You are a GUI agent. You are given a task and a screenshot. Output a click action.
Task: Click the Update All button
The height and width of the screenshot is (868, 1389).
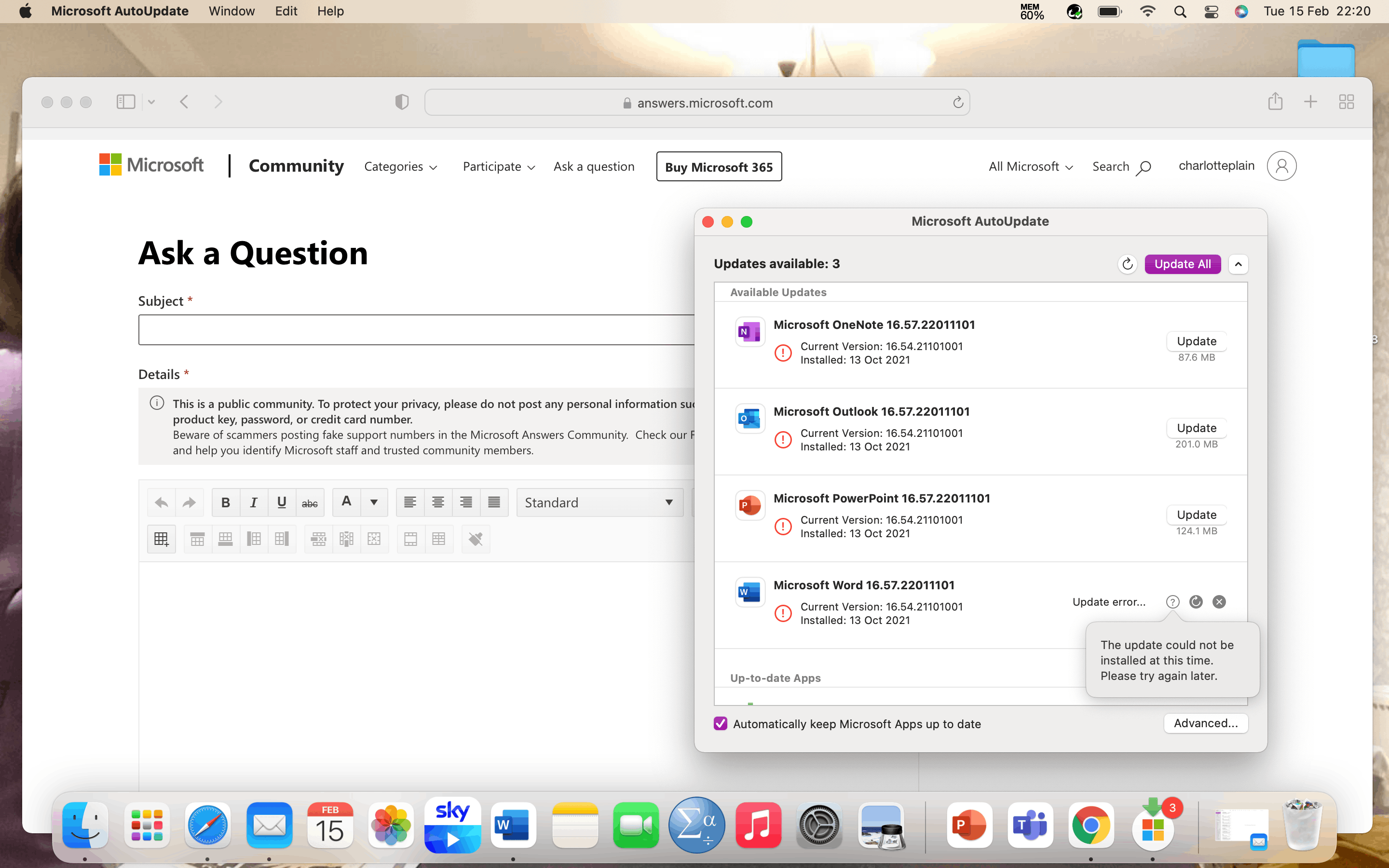(1183, 264)
